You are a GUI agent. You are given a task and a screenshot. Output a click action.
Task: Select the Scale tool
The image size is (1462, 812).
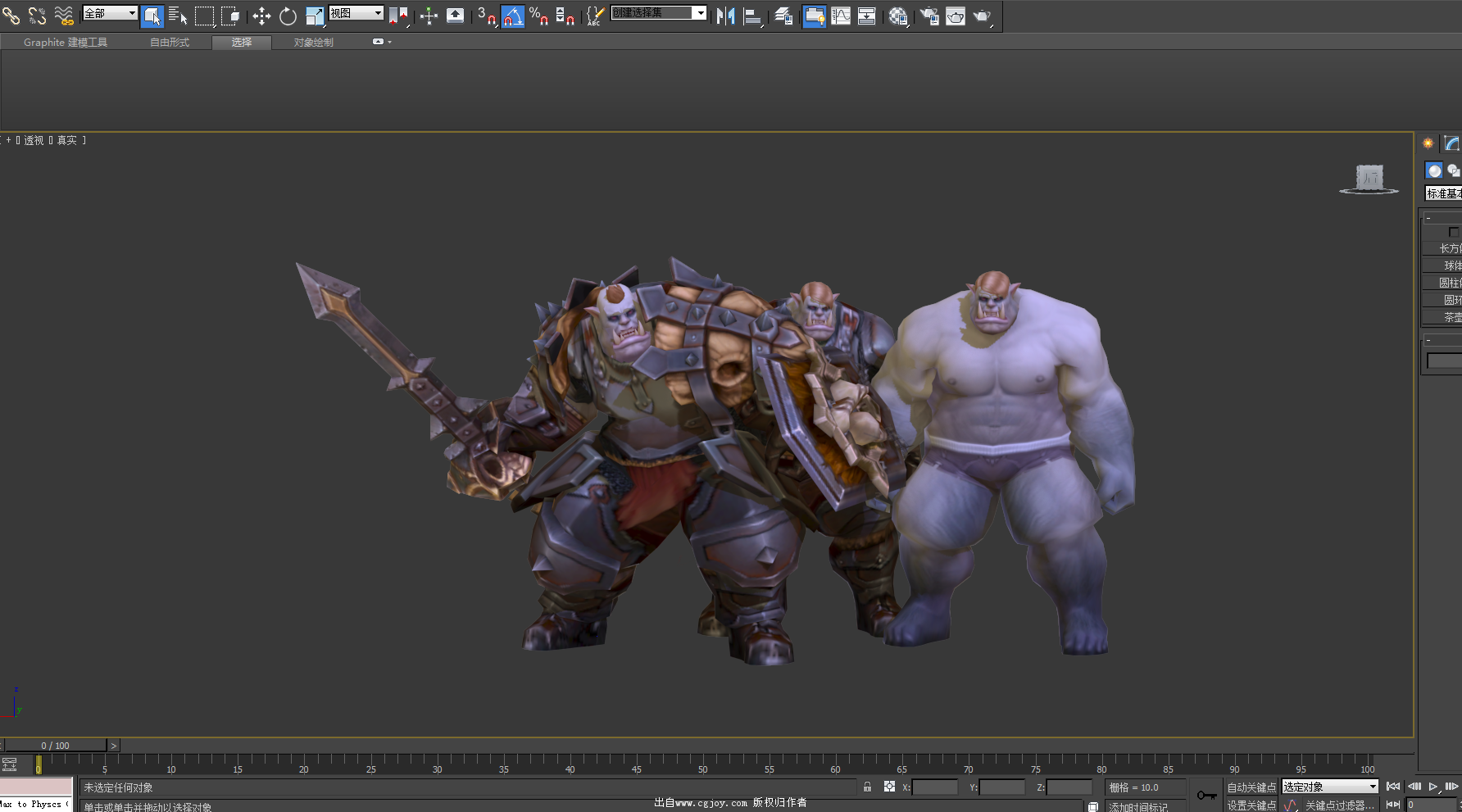(315, 16)
